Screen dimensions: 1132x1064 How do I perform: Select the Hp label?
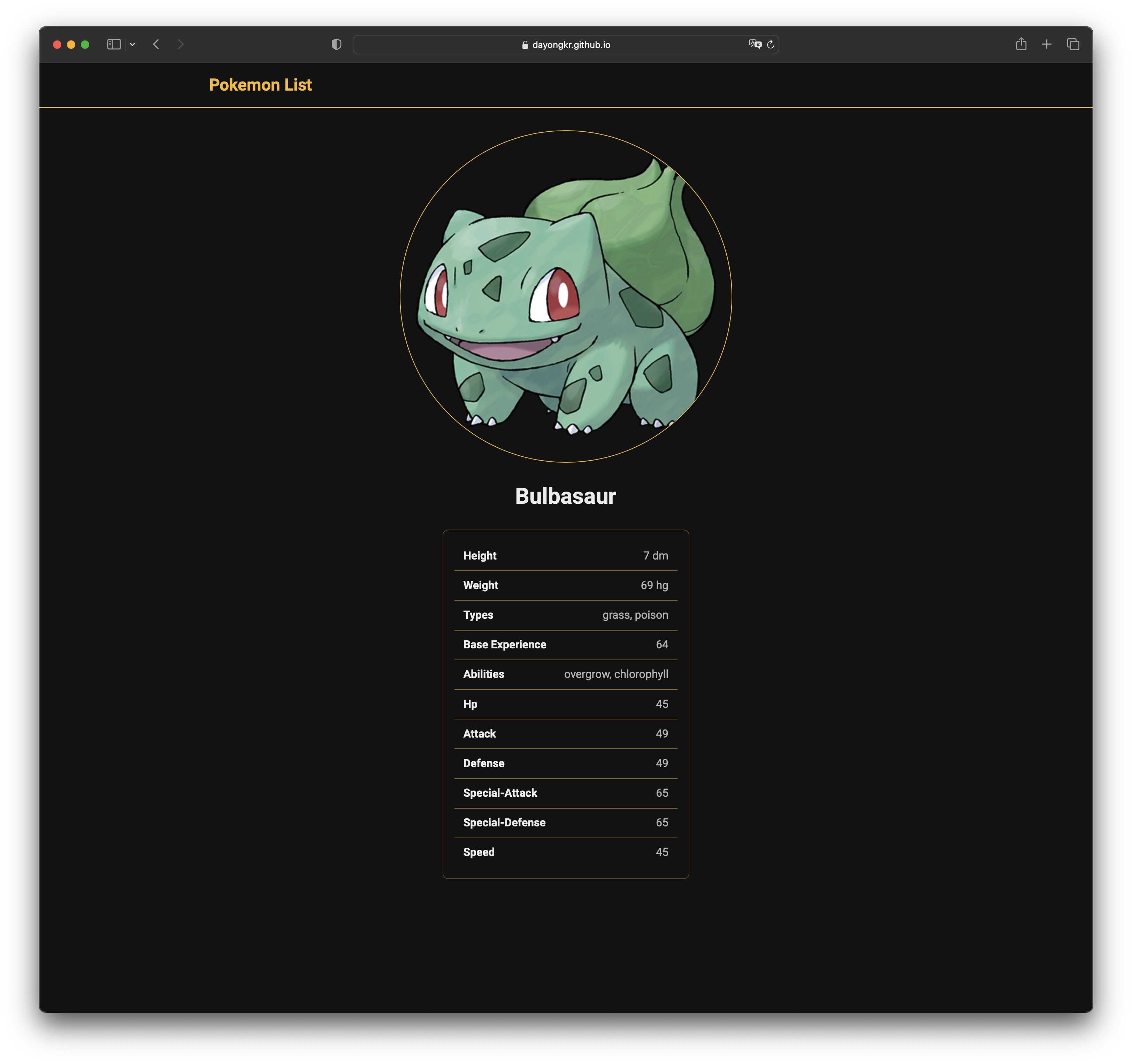[470, 704]
